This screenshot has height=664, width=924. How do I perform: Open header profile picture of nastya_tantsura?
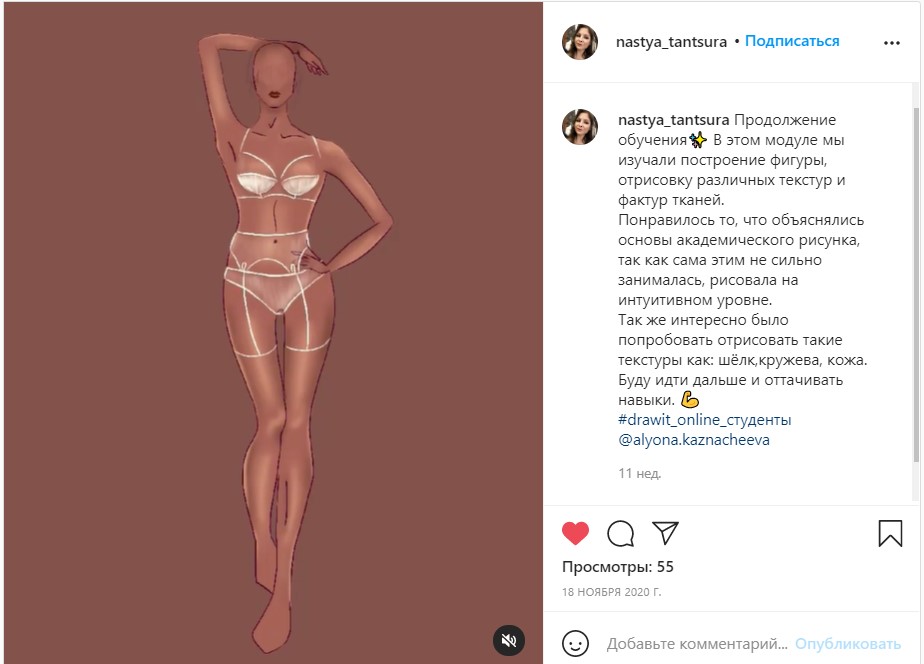coord(580,42)
